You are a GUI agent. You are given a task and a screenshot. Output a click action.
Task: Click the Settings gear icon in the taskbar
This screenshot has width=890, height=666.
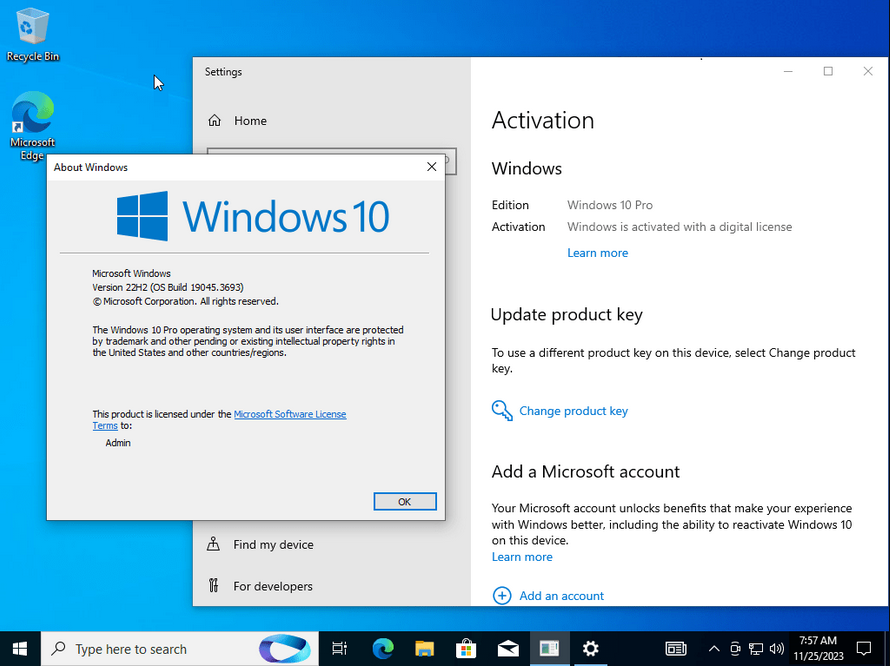590,648
